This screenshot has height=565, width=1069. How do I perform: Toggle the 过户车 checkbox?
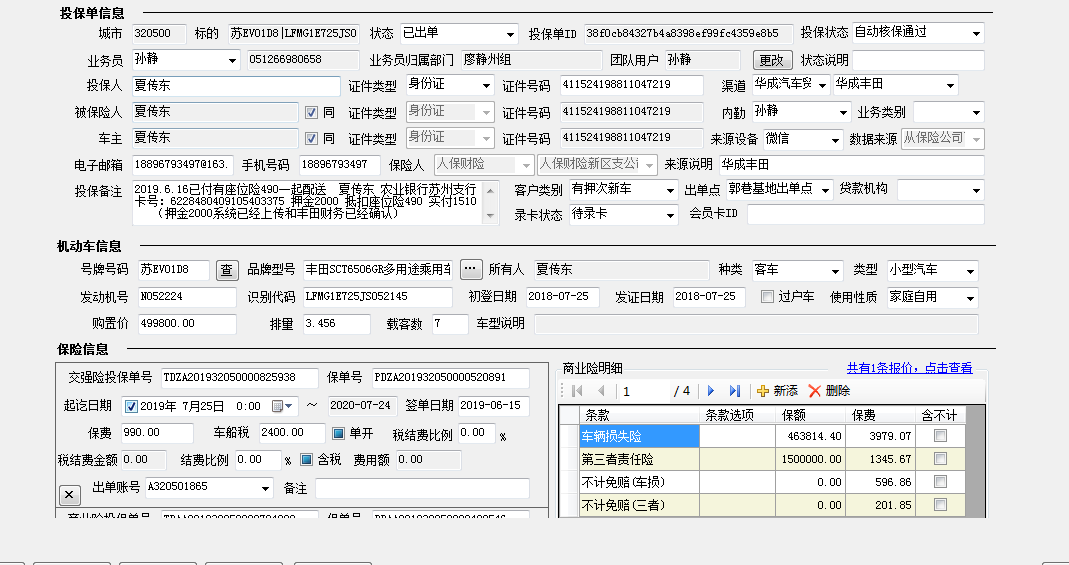(x=767, y=297)
